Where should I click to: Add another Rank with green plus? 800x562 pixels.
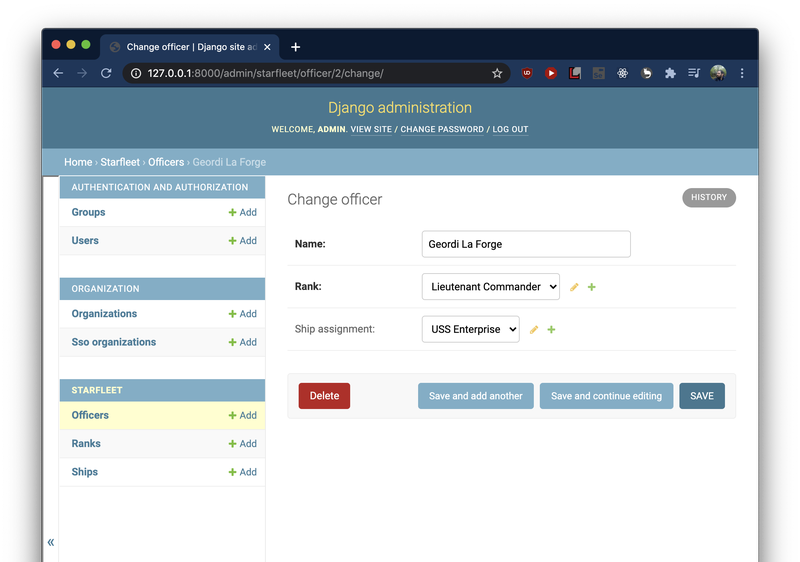pos(592,287)
